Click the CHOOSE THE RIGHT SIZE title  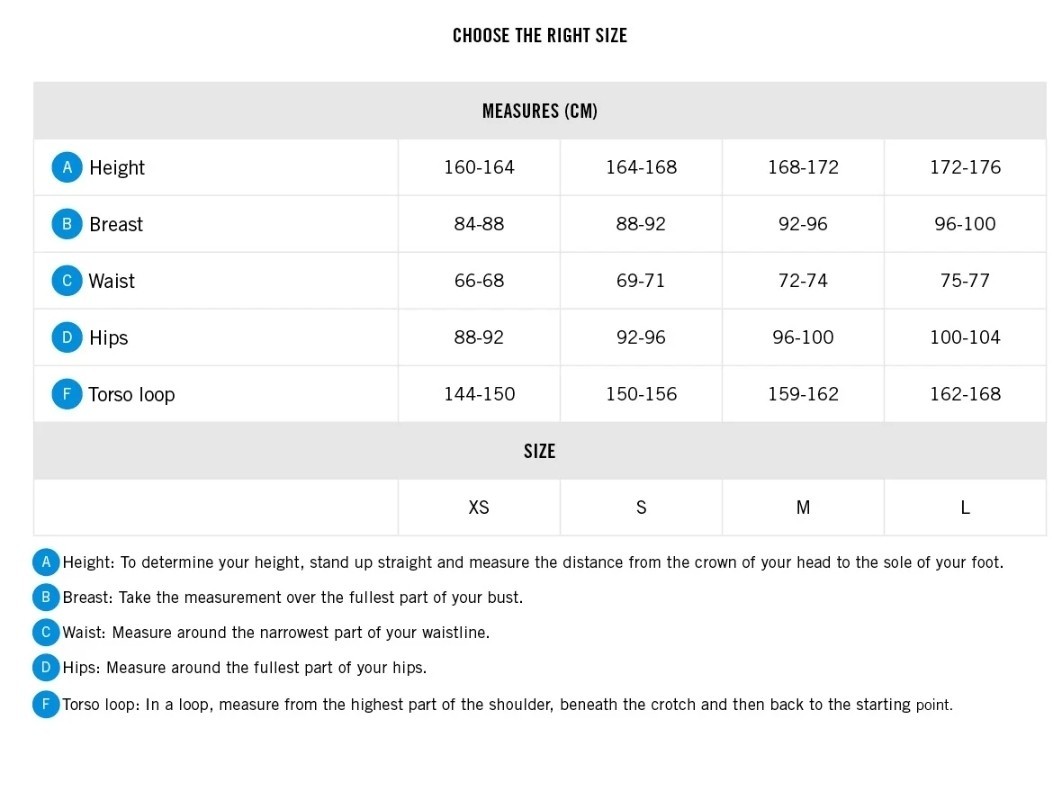tap(540, 35)
